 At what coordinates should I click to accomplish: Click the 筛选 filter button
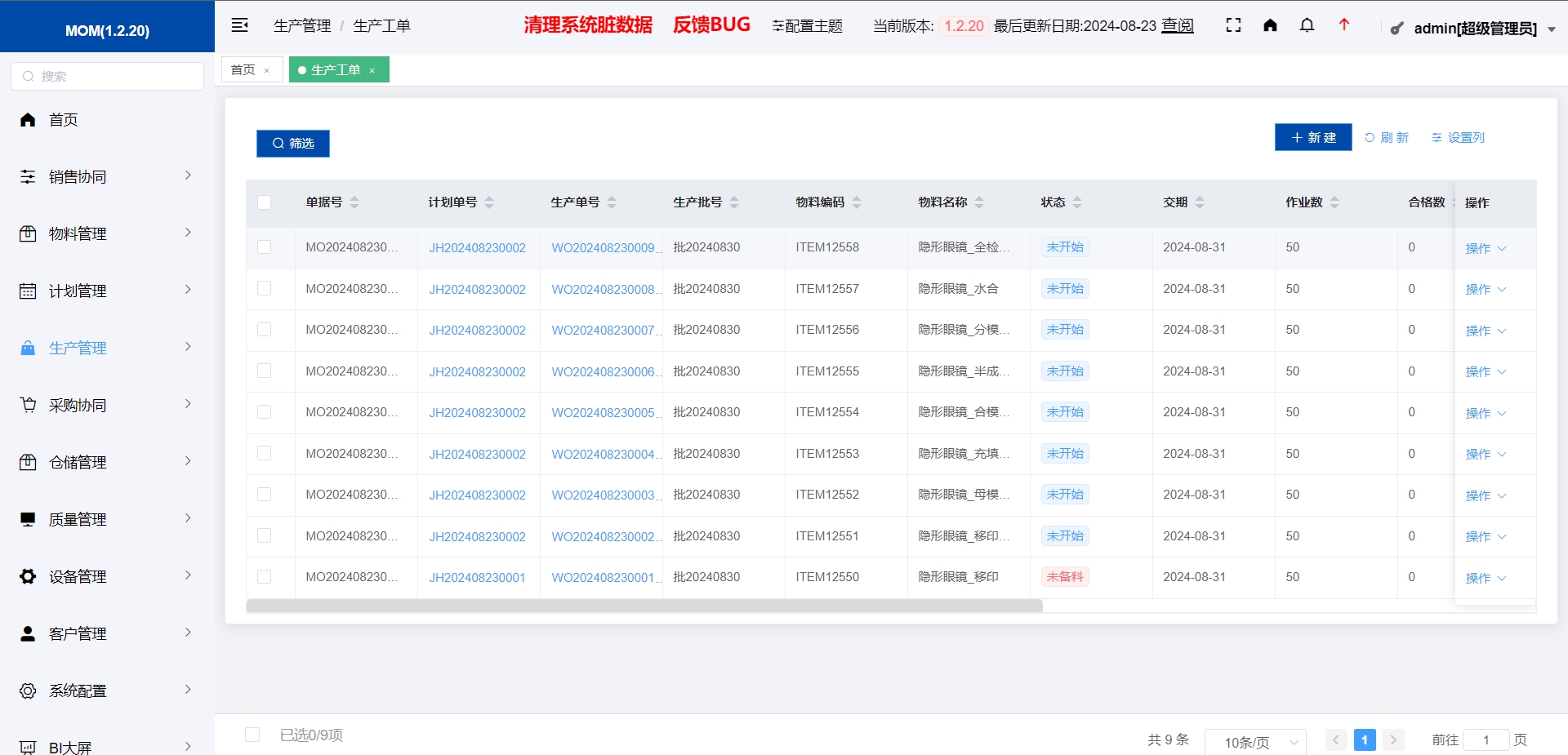pos(293,144)
